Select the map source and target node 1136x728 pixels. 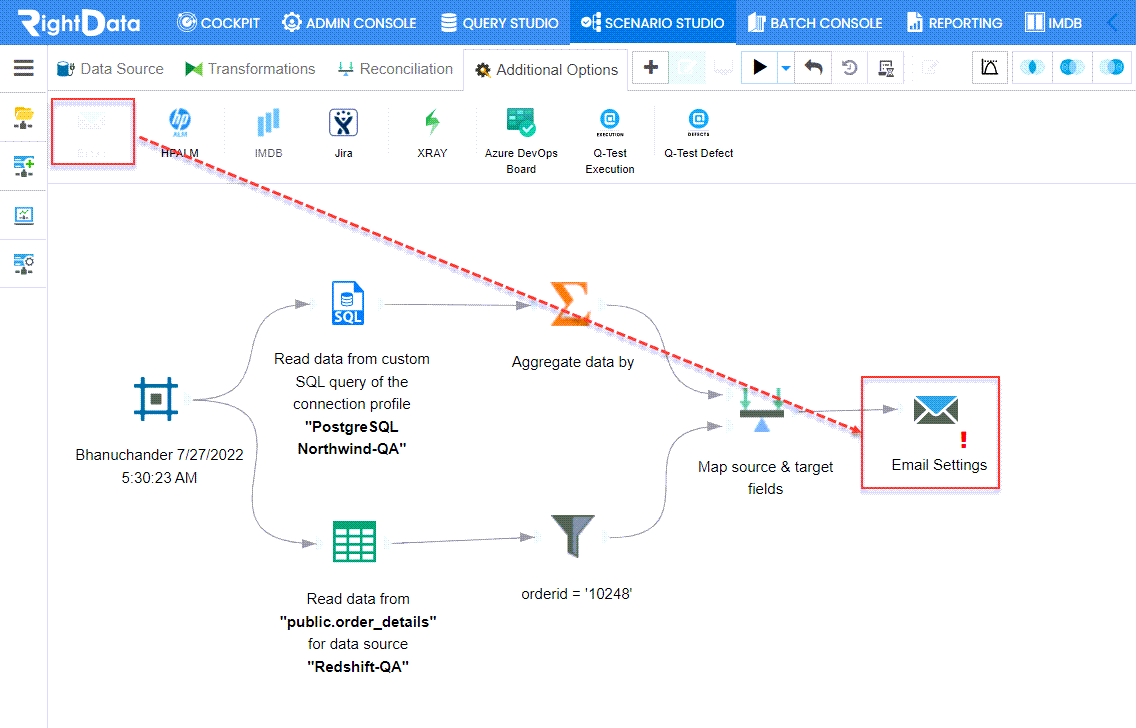tap(761, 410)
